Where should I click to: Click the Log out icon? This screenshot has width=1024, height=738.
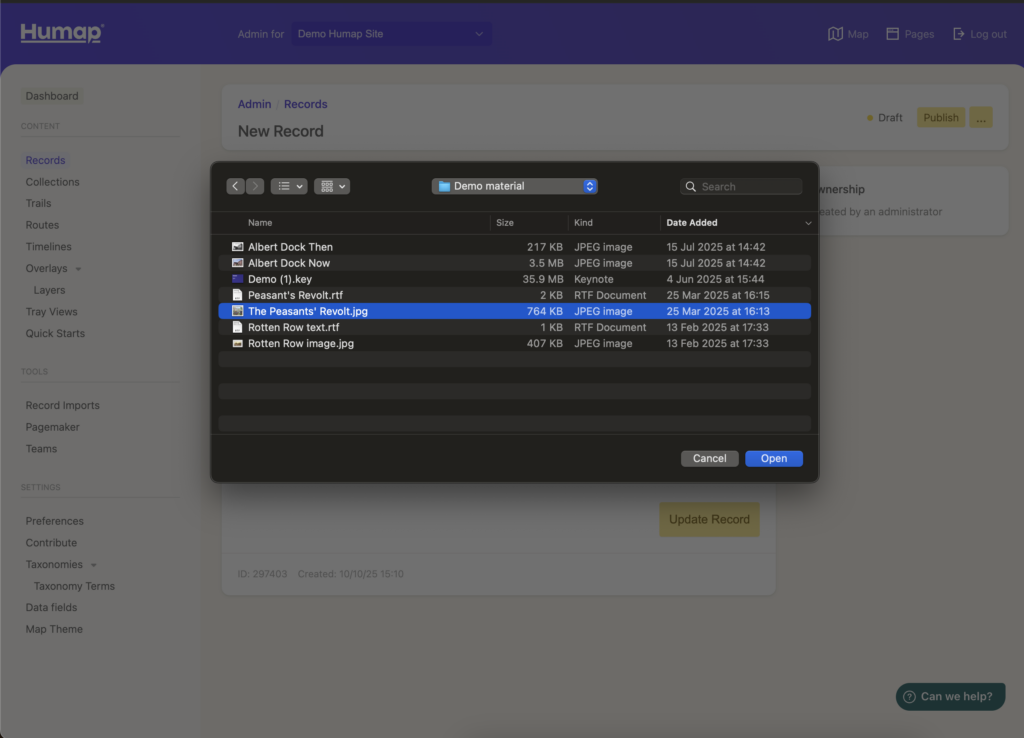[961, 33]
